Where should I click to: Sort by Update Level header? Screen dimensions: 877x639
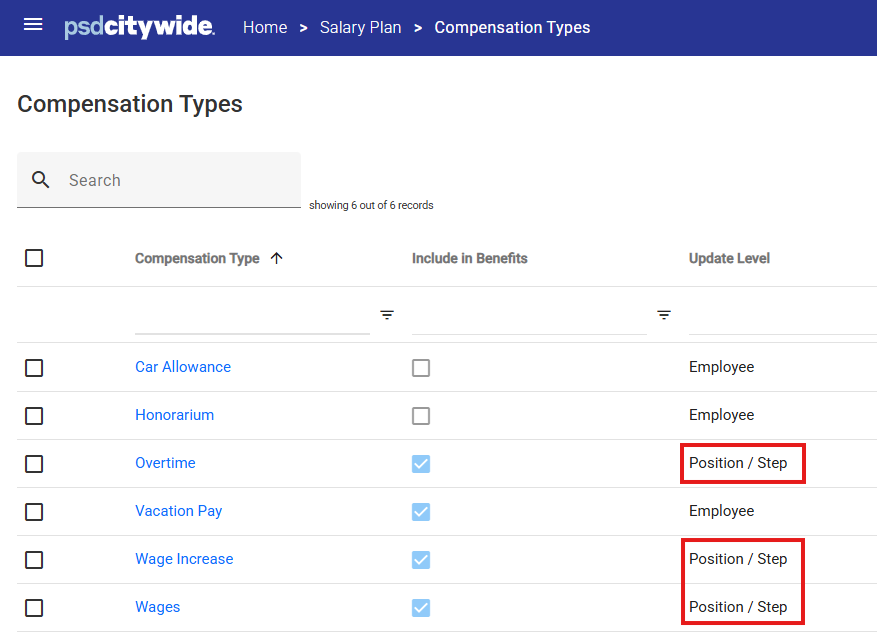click(729, 258)
